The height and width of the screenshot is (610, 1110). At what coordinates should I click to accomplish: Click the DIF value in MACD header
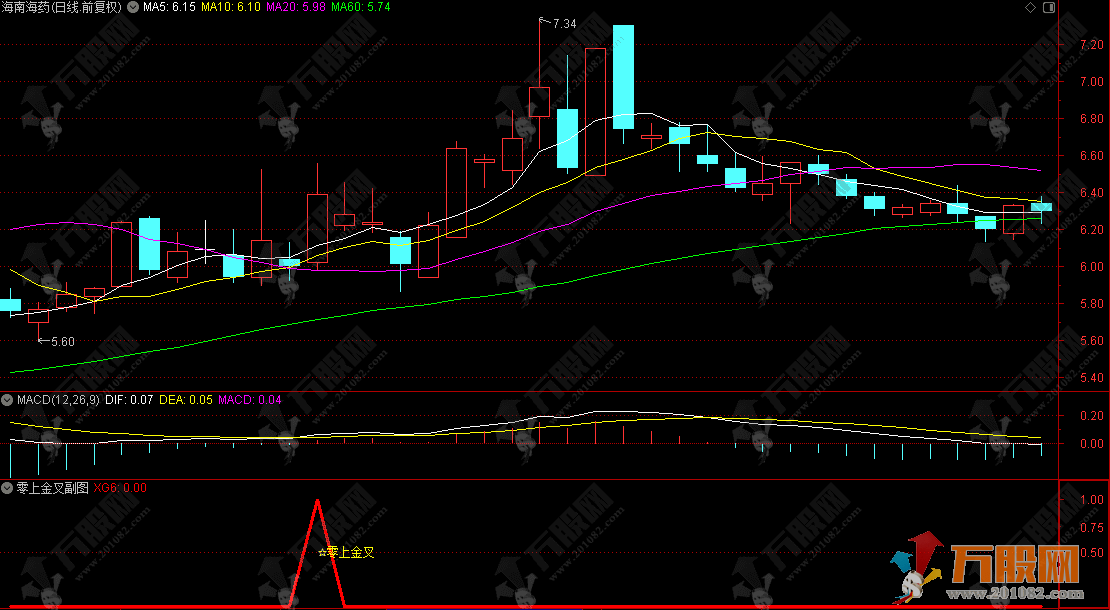139,400
